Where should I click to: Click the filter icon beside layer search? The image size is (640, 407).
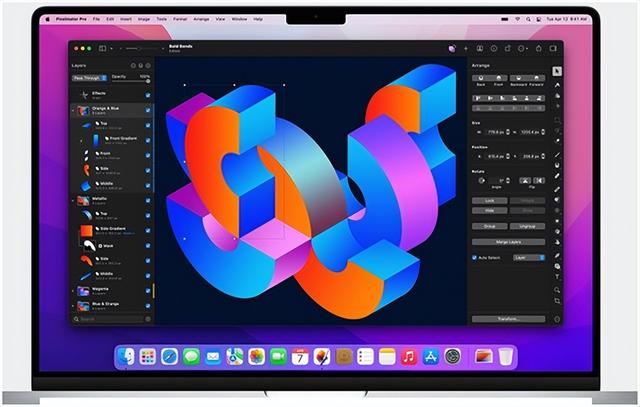coord(148,319)
